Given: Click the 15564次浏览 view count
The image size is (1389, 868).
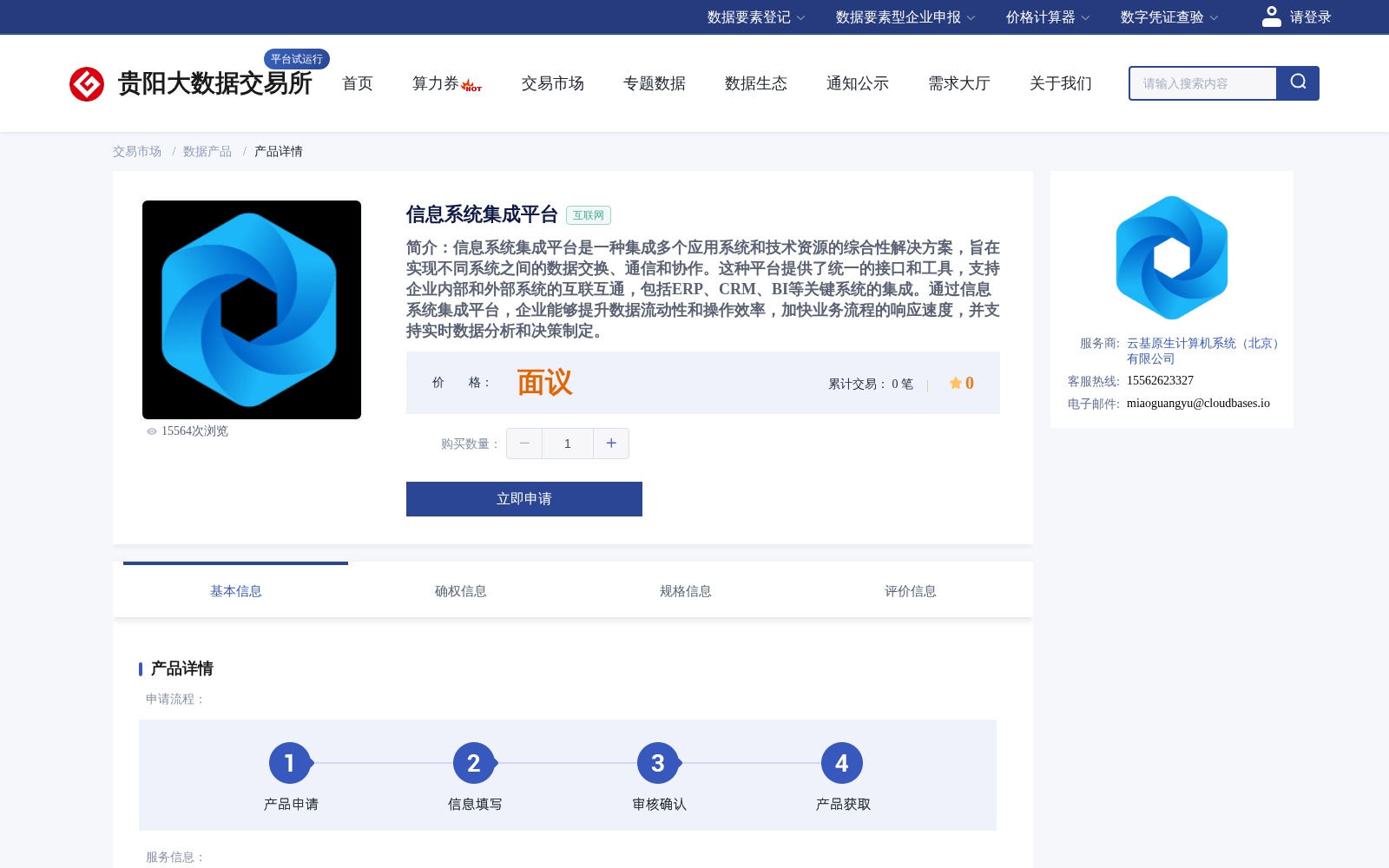Looking at the screenshot, I should 194,431.
